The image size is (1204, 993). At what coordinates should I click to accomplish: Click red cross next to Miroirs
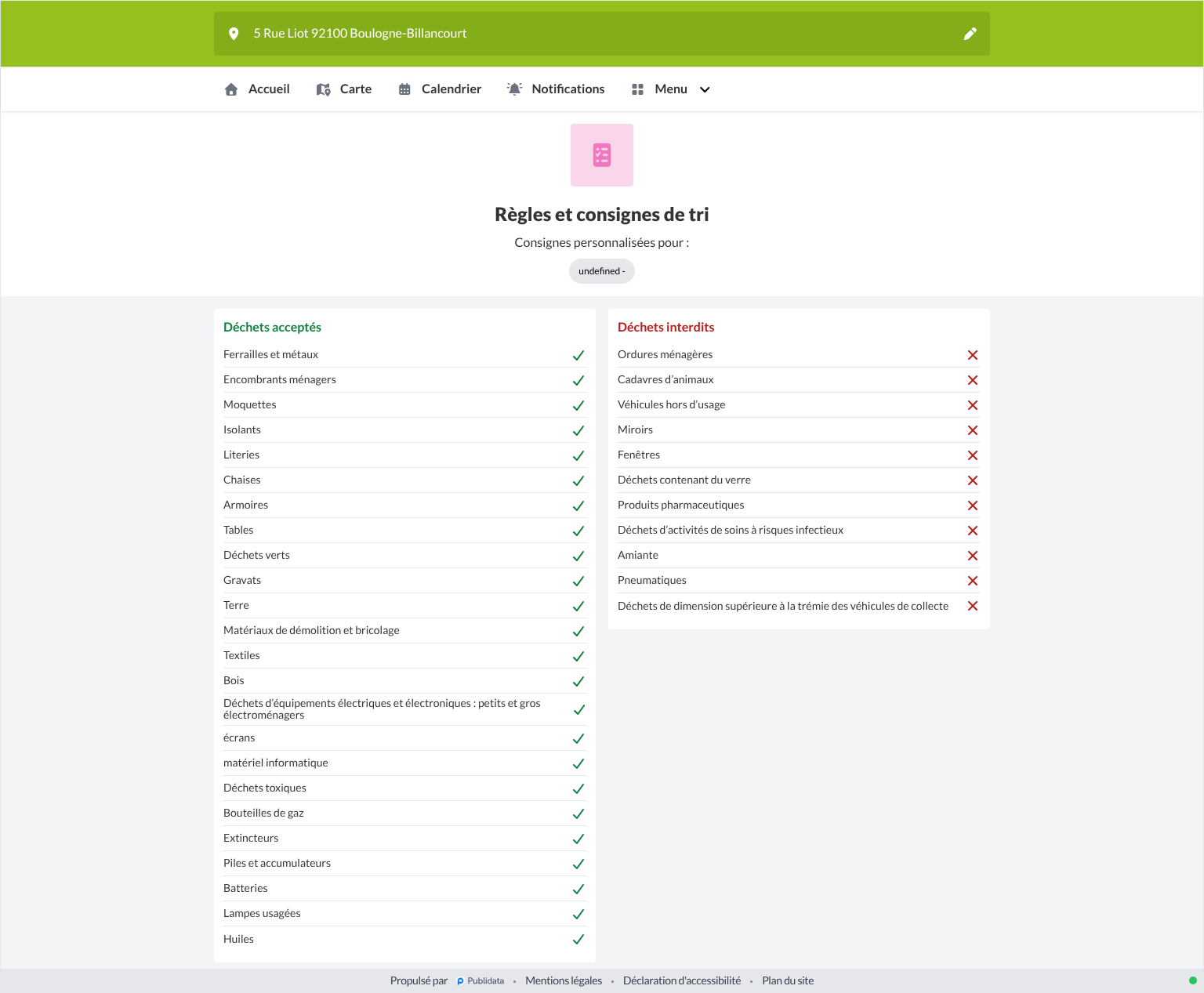point(973,430)
